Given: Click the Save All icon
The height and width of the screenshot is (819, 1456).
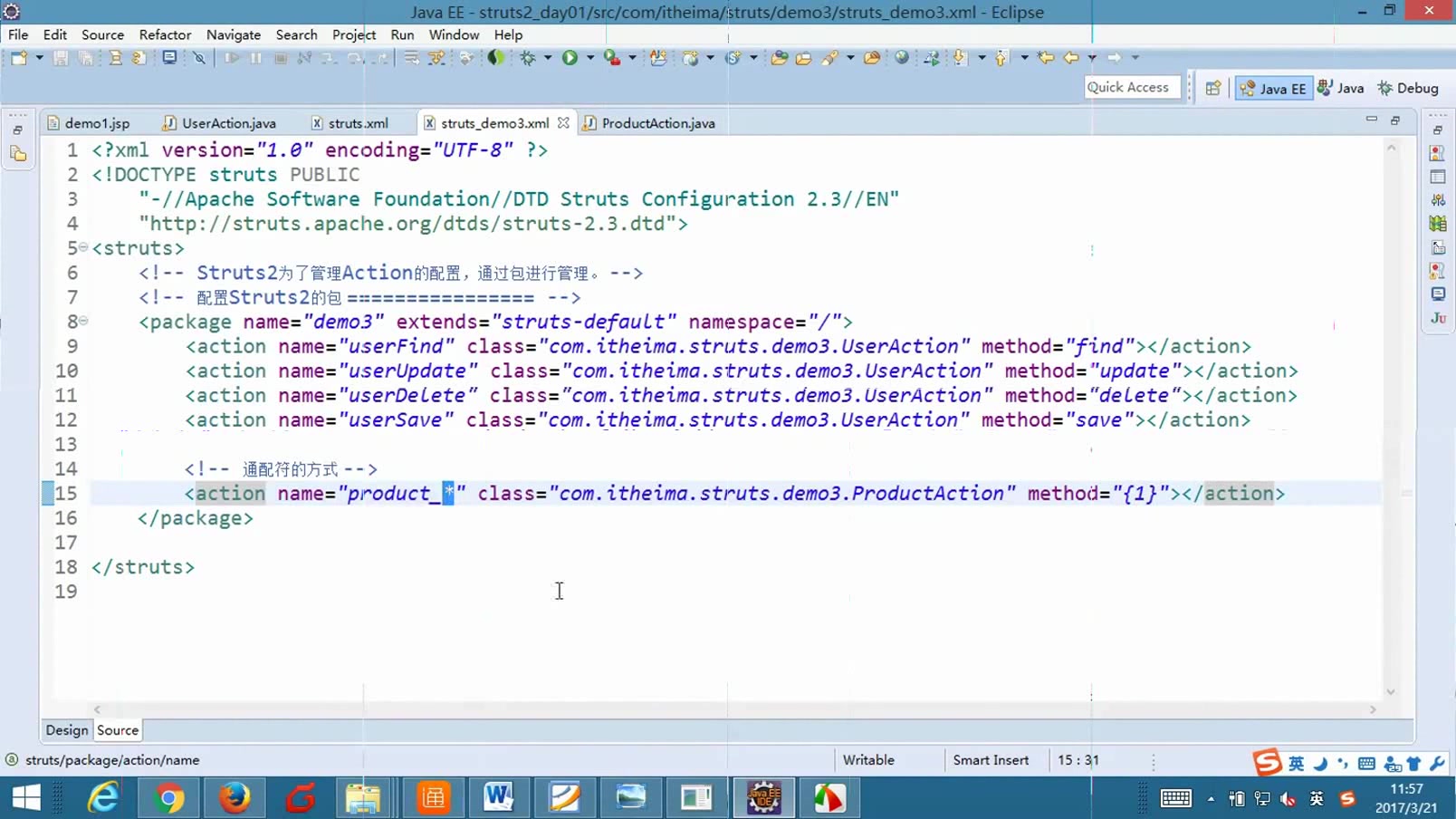Looking at the screenshot, I should [x=86, y=58].
